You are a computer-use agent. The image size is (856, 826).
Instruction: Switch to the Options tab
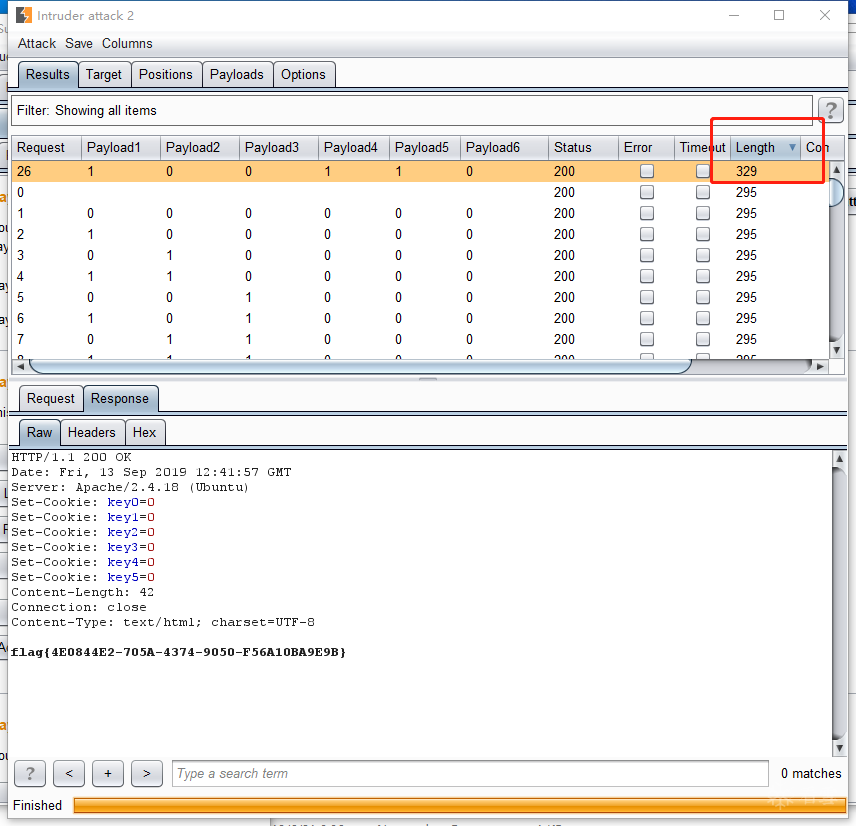[303, 74]
